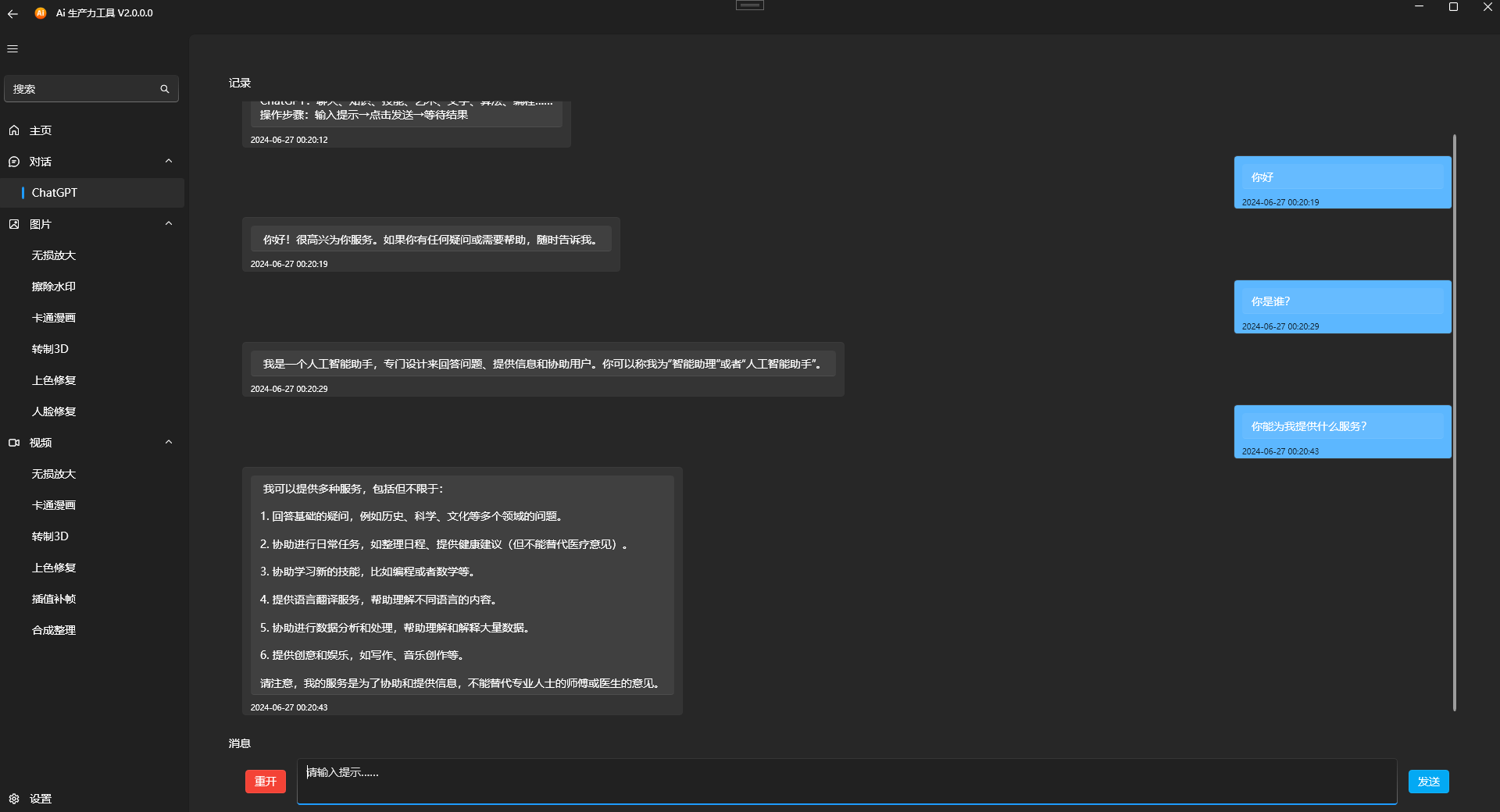
Task: Click the app logo icon in title bar
Action: coord(41,13)
